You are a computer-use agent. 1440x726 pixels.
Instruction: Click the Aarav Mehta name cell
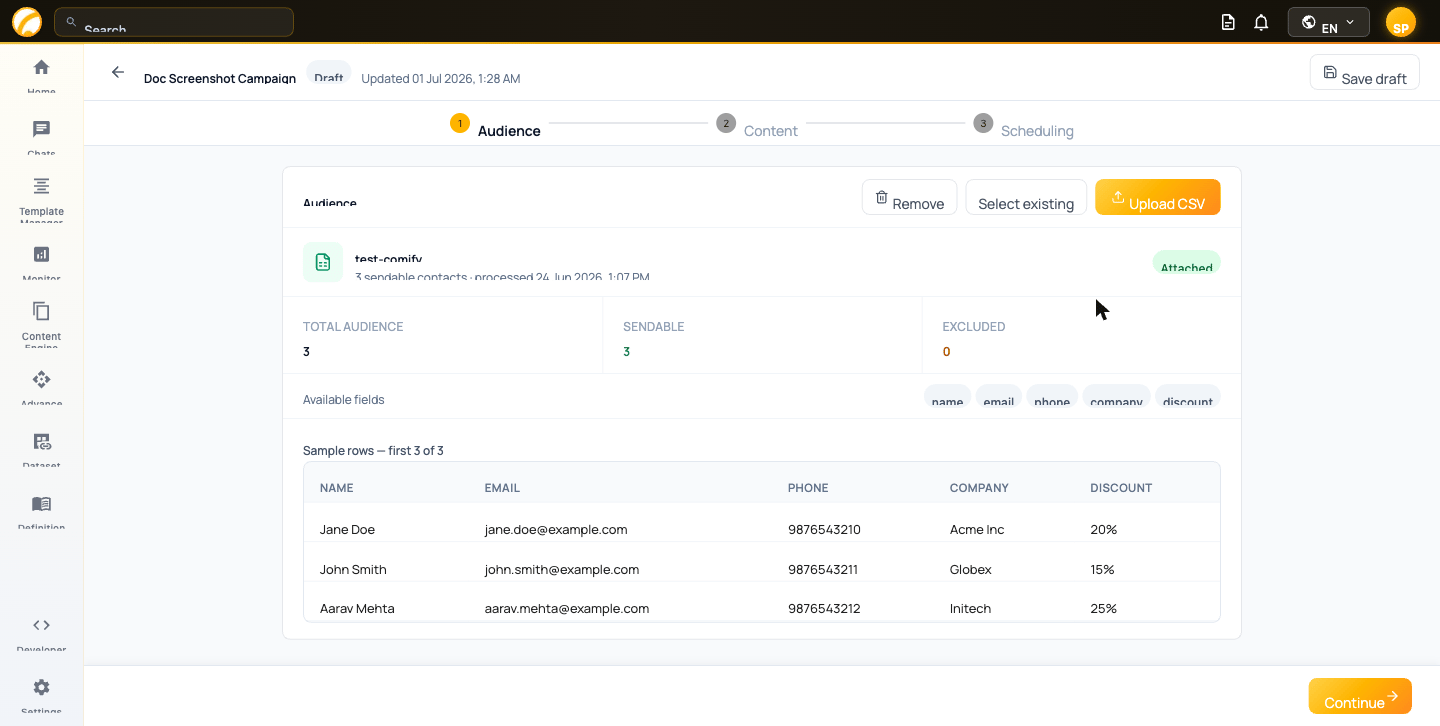357,608
